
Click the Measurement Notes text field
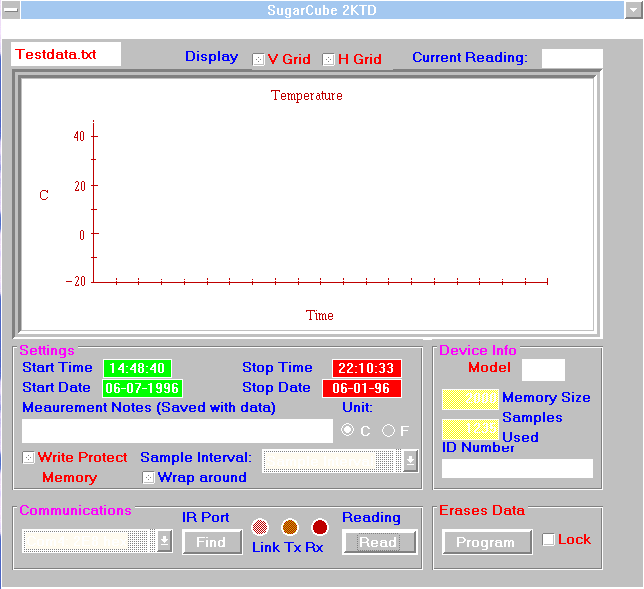pos(177,431)
